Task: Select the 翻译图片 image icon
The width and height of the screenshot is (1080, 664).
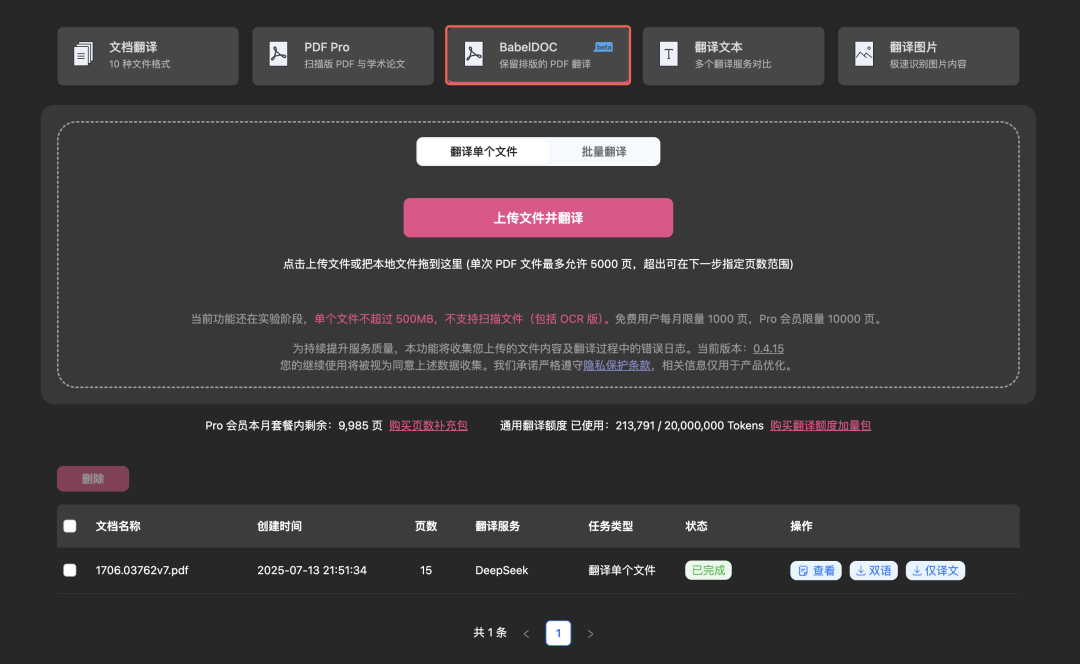Action: pos(863,55)
